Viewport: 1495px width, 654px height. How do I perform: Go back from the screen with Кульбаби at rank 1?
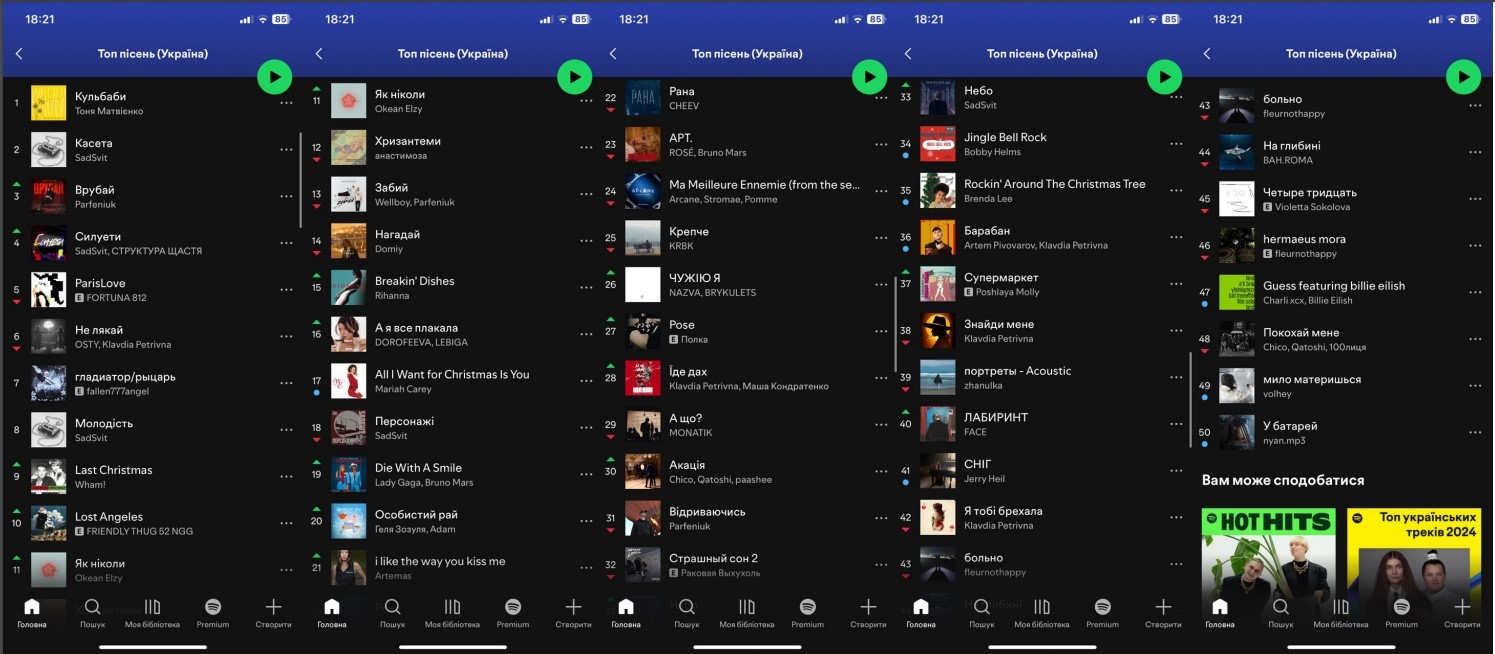click(x=19, y=54)
